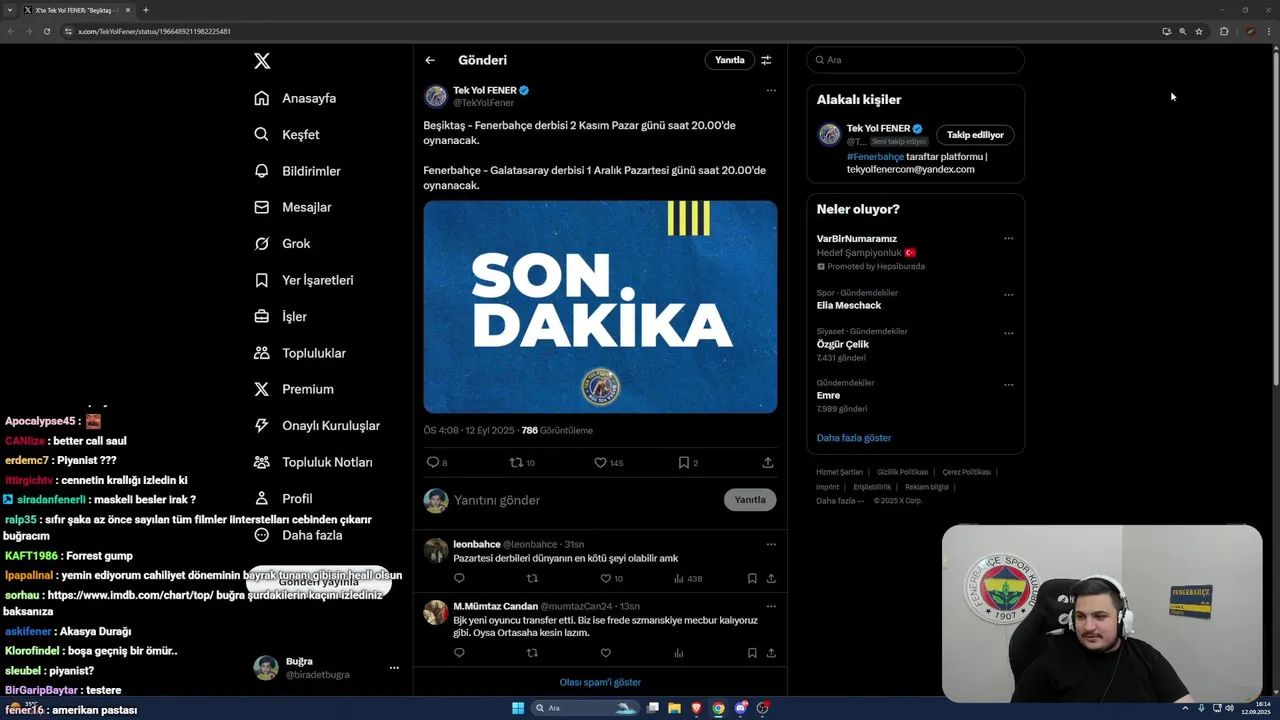Click the X logo in the sidebar
Viewport: 1280px width, 720px height.
[262, 61]
